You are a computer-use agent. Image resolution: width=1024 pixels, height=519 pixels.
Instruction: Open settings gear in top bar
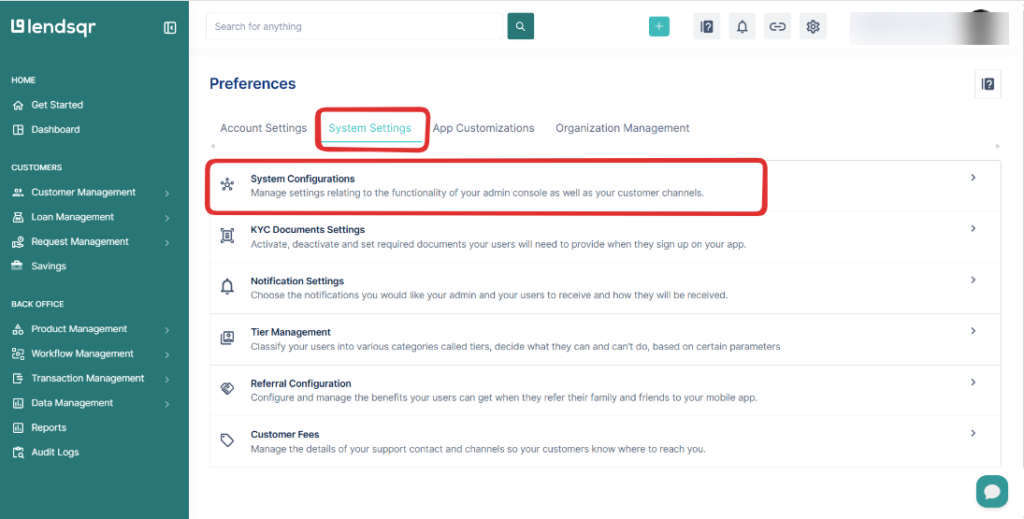(x=813, y=27)
